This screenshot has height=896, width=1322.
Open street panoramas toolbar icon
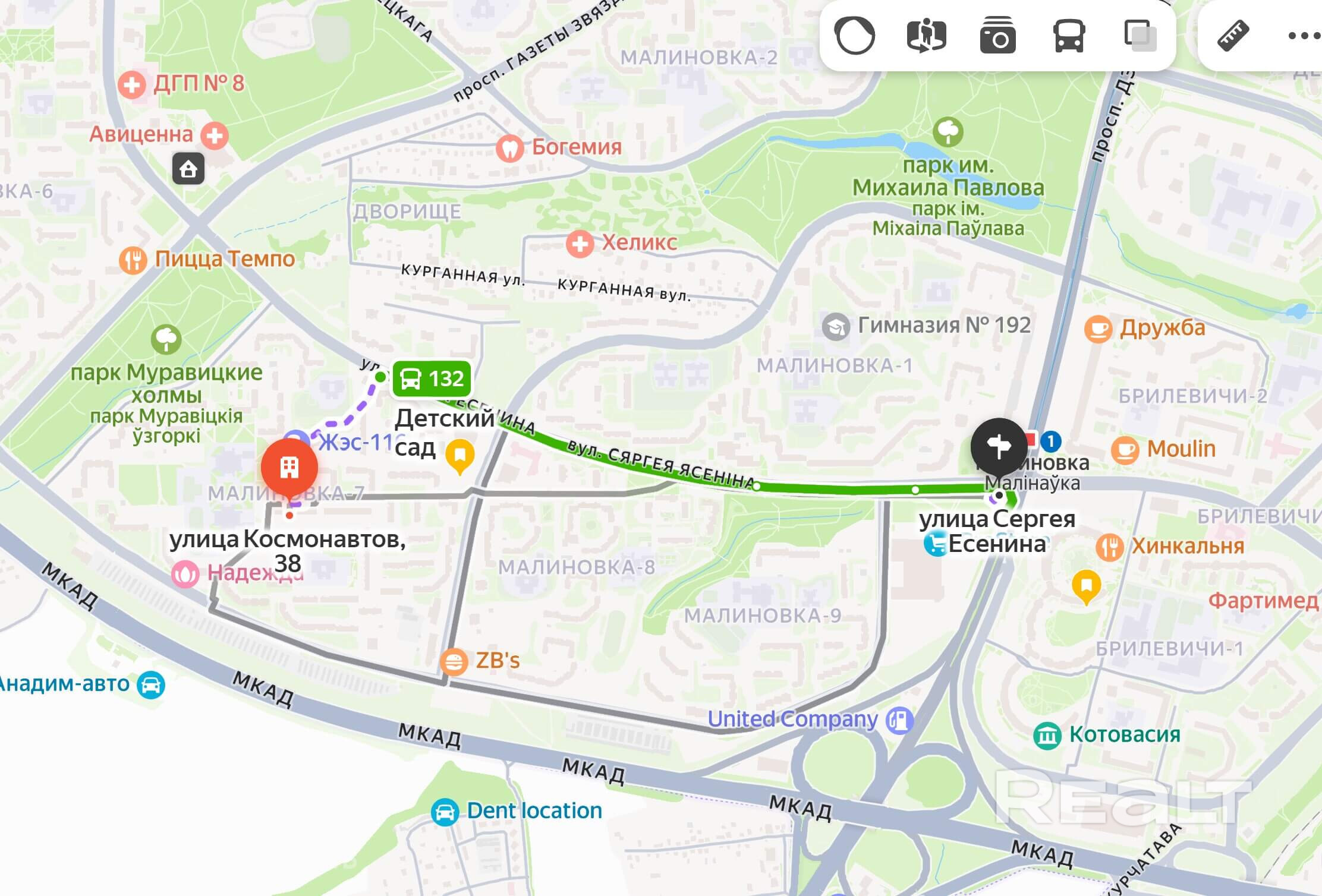pos(926,35)
